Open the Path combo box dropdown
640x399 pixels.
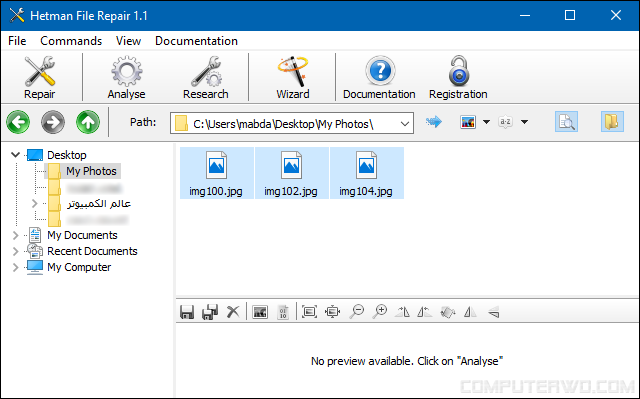click(404, 124)
